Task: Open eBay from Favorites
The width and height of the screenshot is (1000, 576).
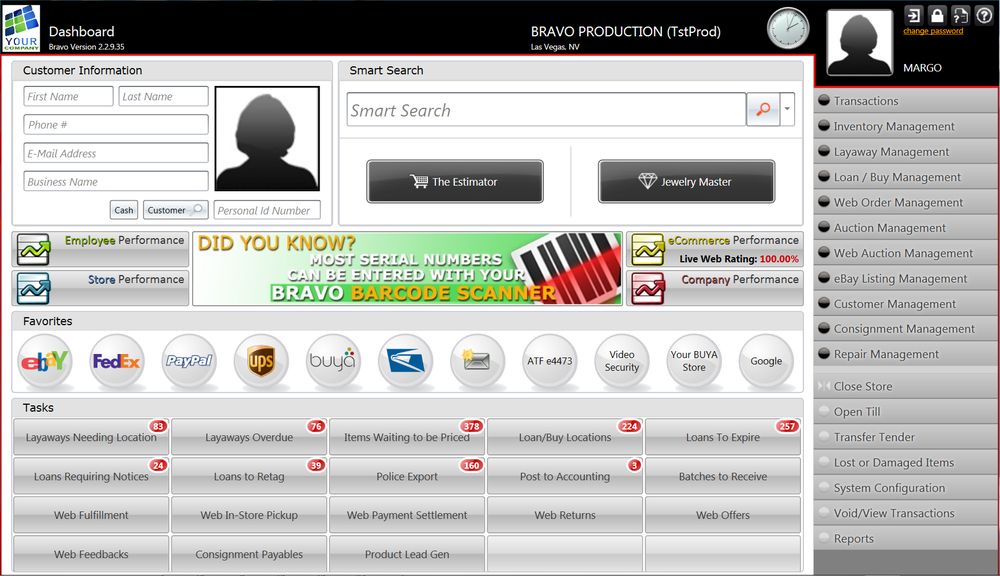Action: point(44,360)
